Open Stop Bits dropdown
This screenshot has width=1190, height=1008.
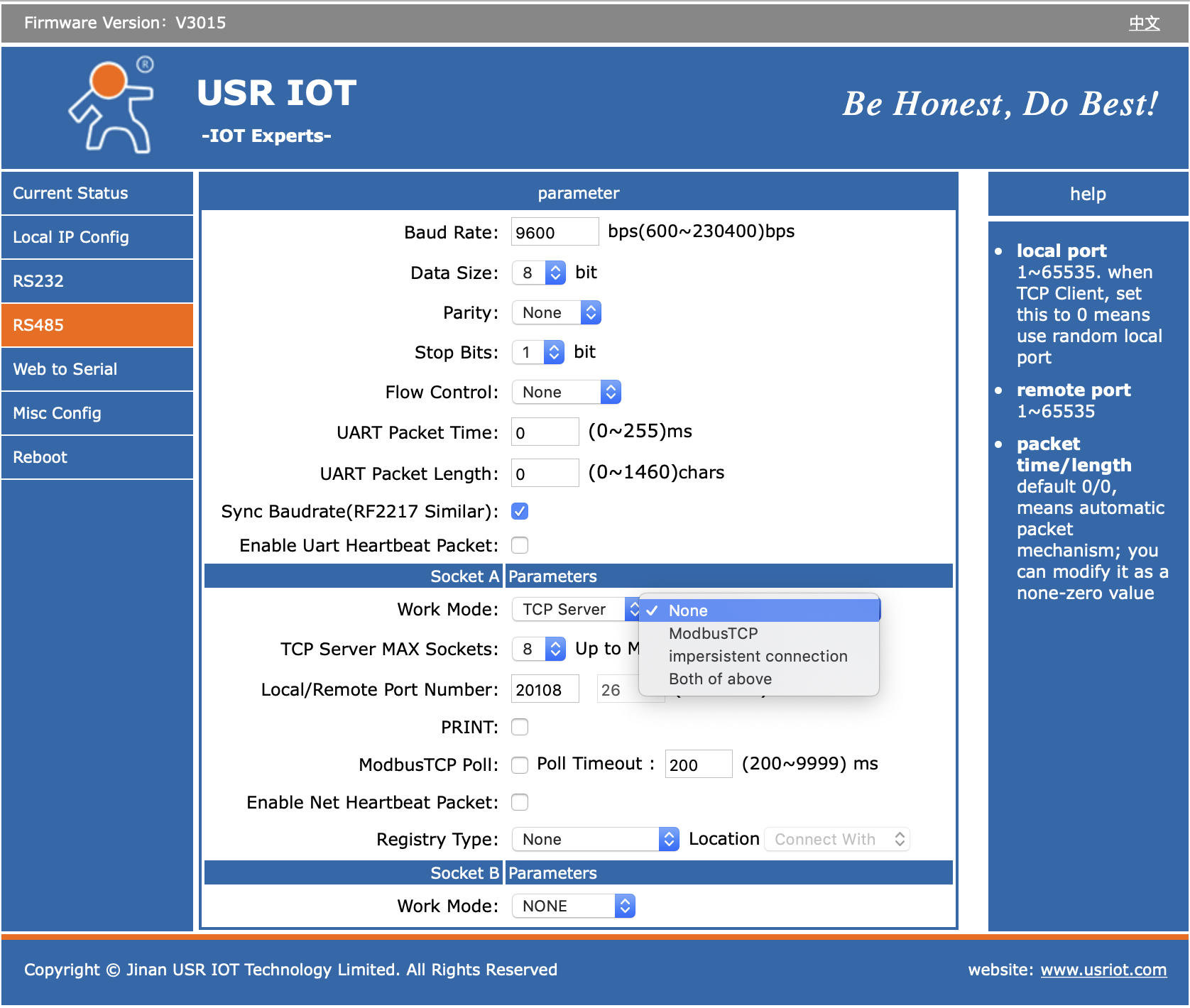[x=538, y=352]
